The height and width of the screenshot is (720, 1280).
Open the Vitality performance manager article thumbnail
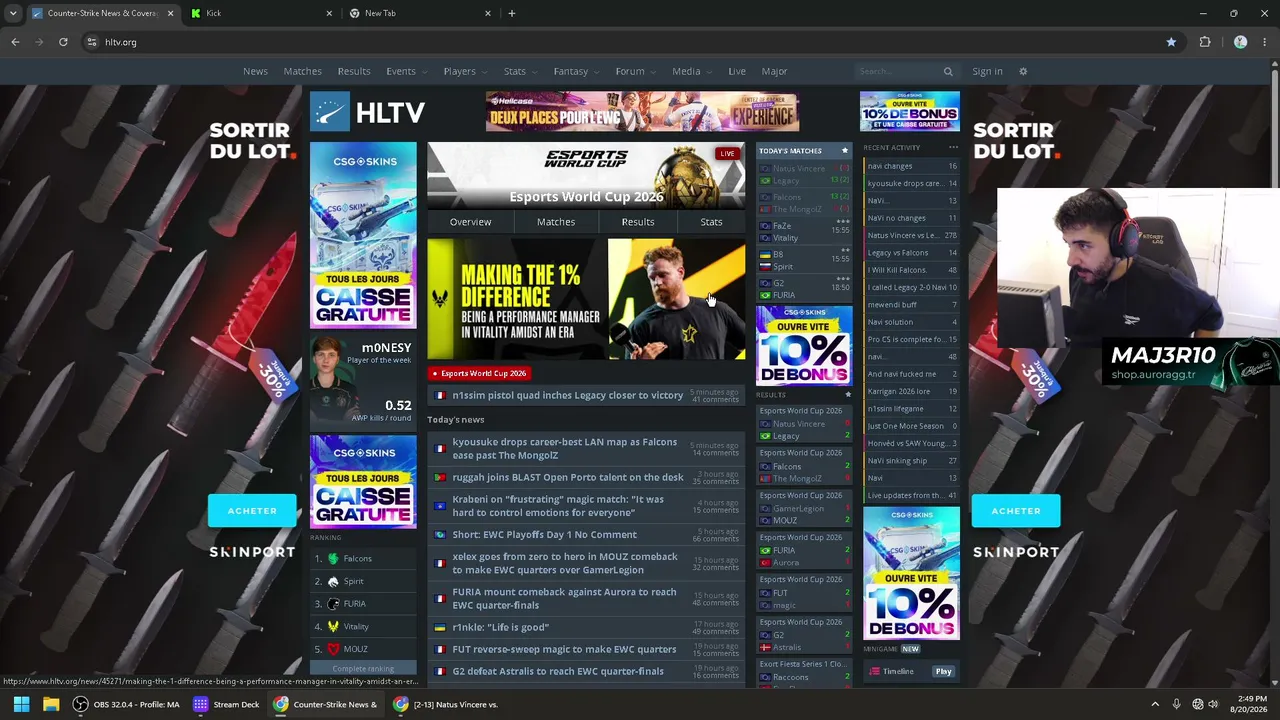pos(586,299)
